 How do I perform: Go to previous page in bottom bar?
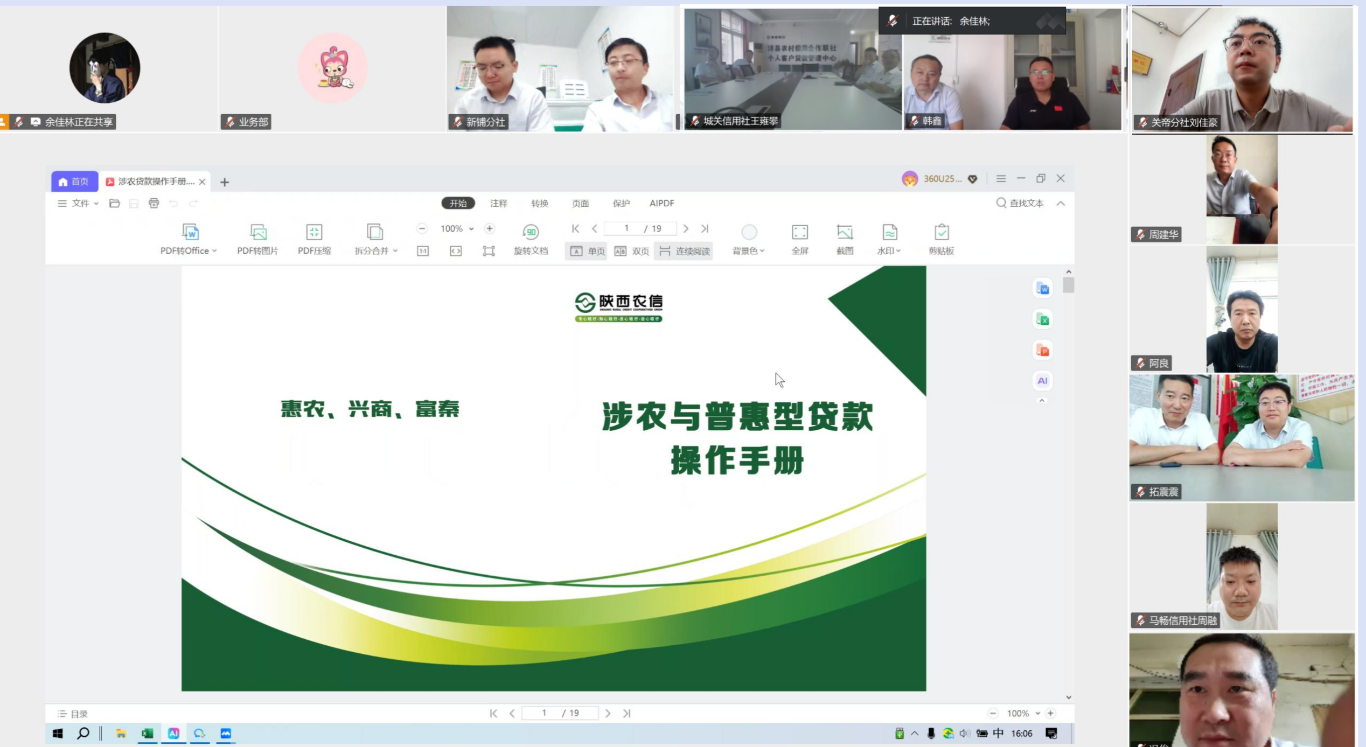512,713
